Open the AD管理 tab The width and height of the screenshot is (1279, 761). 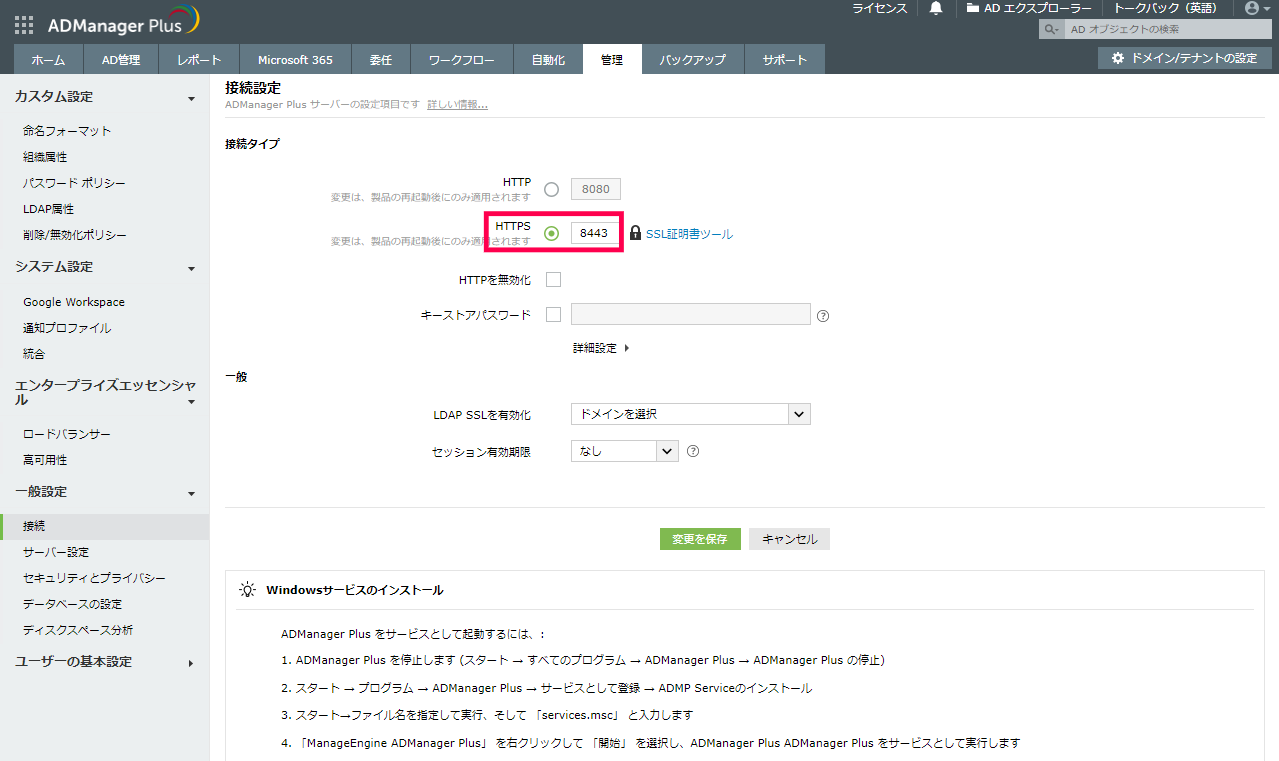(121, 59)
